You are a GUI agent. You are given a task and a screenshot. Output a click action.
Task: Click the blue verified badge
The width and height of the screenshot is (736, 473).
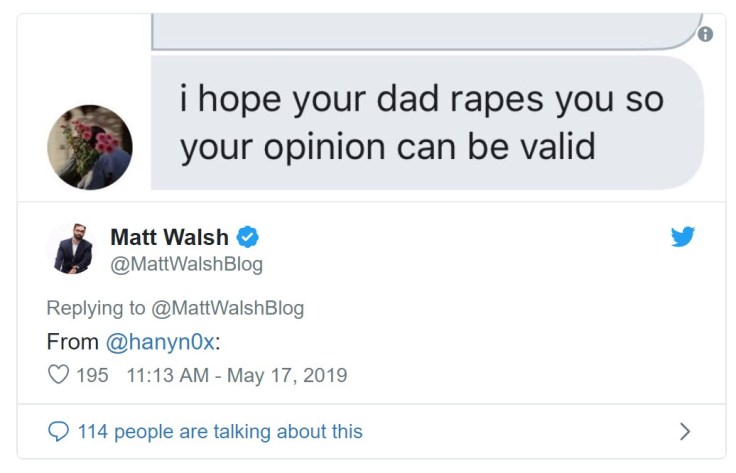248,237
